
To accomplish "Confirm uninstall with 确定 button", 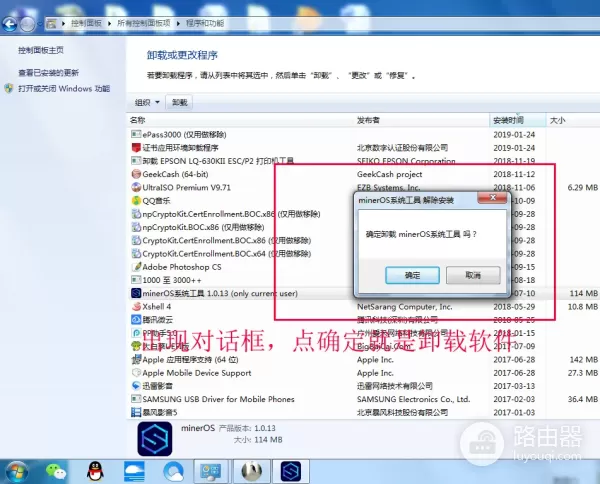I will point(412,275).
